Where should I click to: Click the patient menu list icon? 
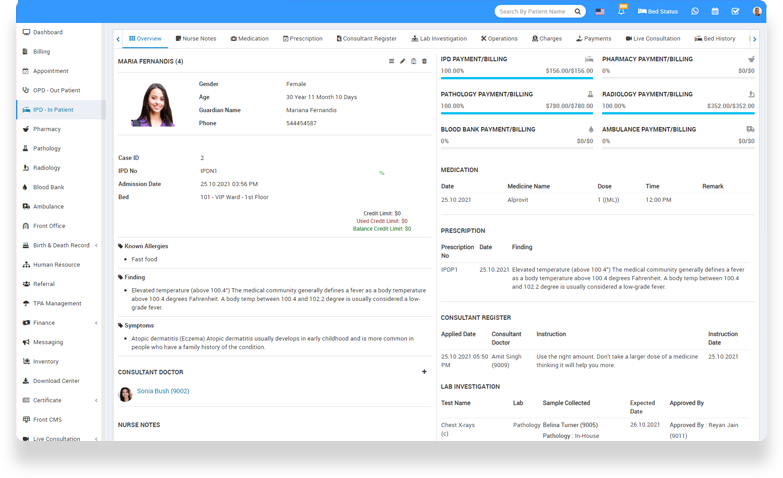coord(392,61)
